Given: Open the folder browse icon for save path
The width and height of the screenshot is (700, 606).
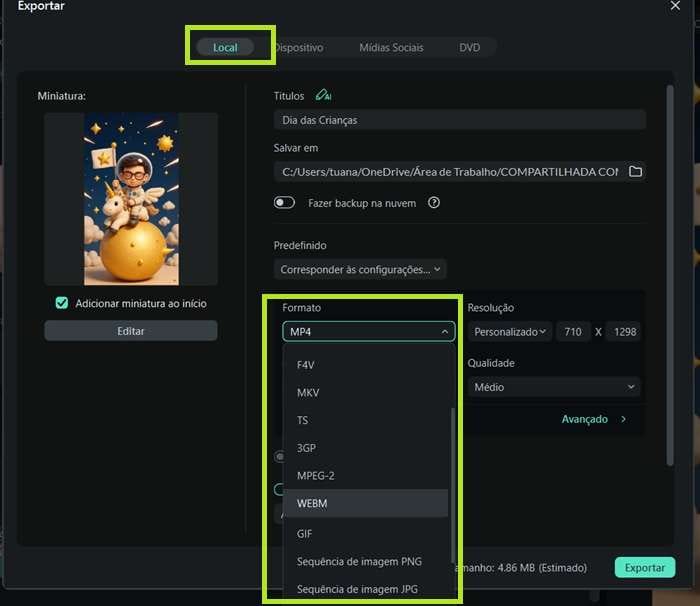Looking at the screenshot, I should coord(635,172).
